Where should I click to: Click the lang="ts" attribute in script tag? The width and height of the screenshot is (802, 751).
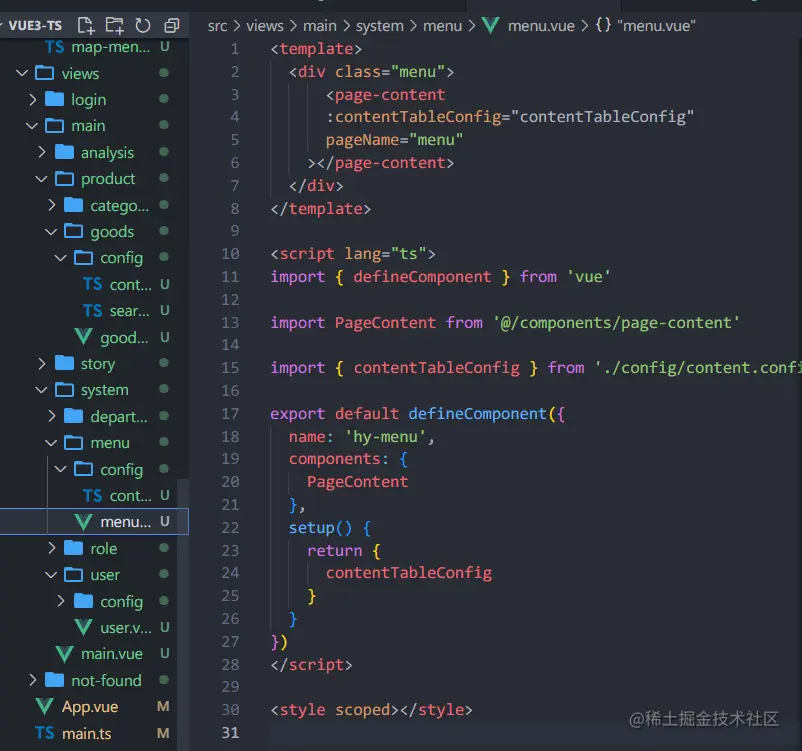(385, 254)
